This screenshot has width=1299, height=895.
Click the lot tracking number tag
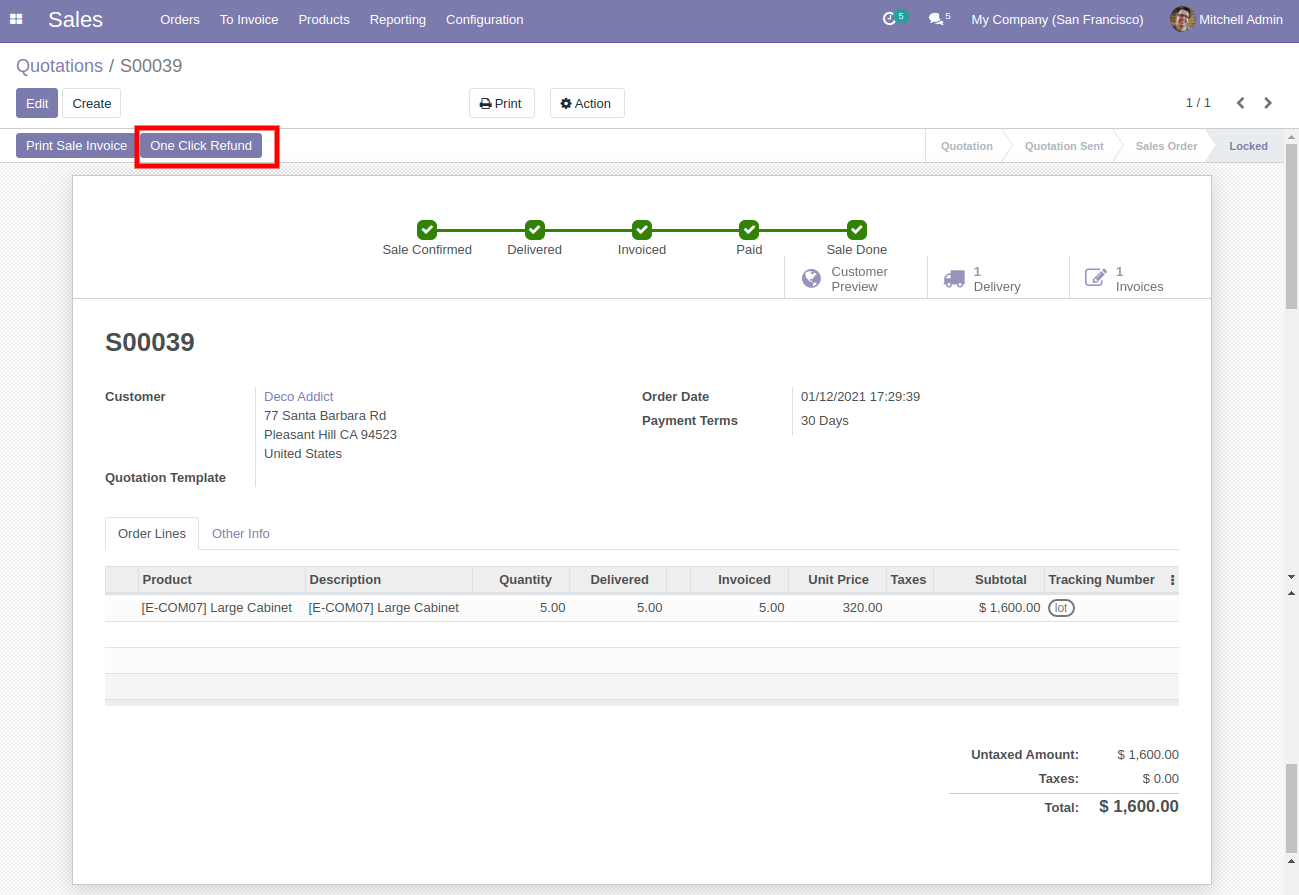coord(1061,608)
